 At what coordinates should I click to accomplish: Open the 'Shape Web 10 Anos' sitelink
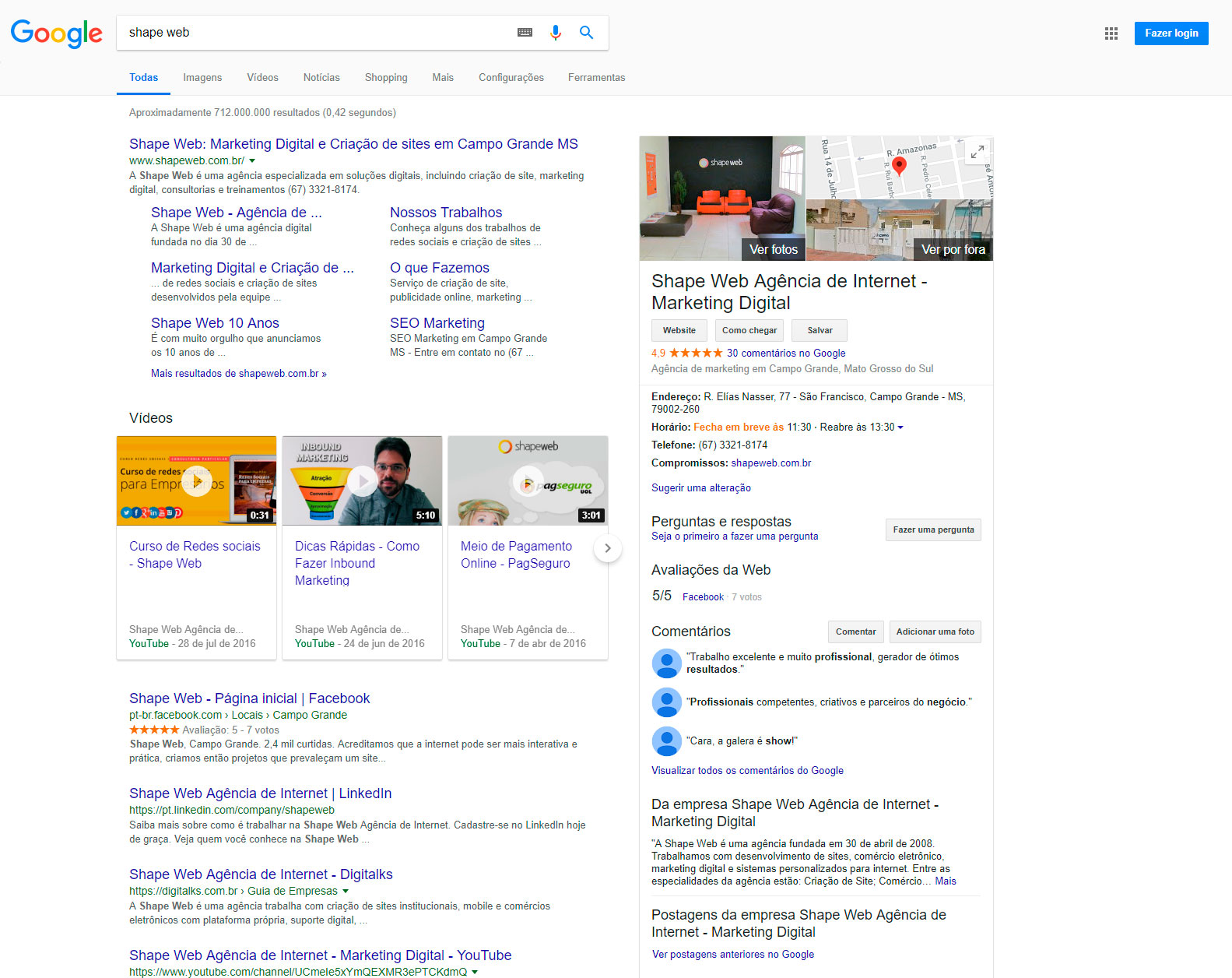click(215, 323)
